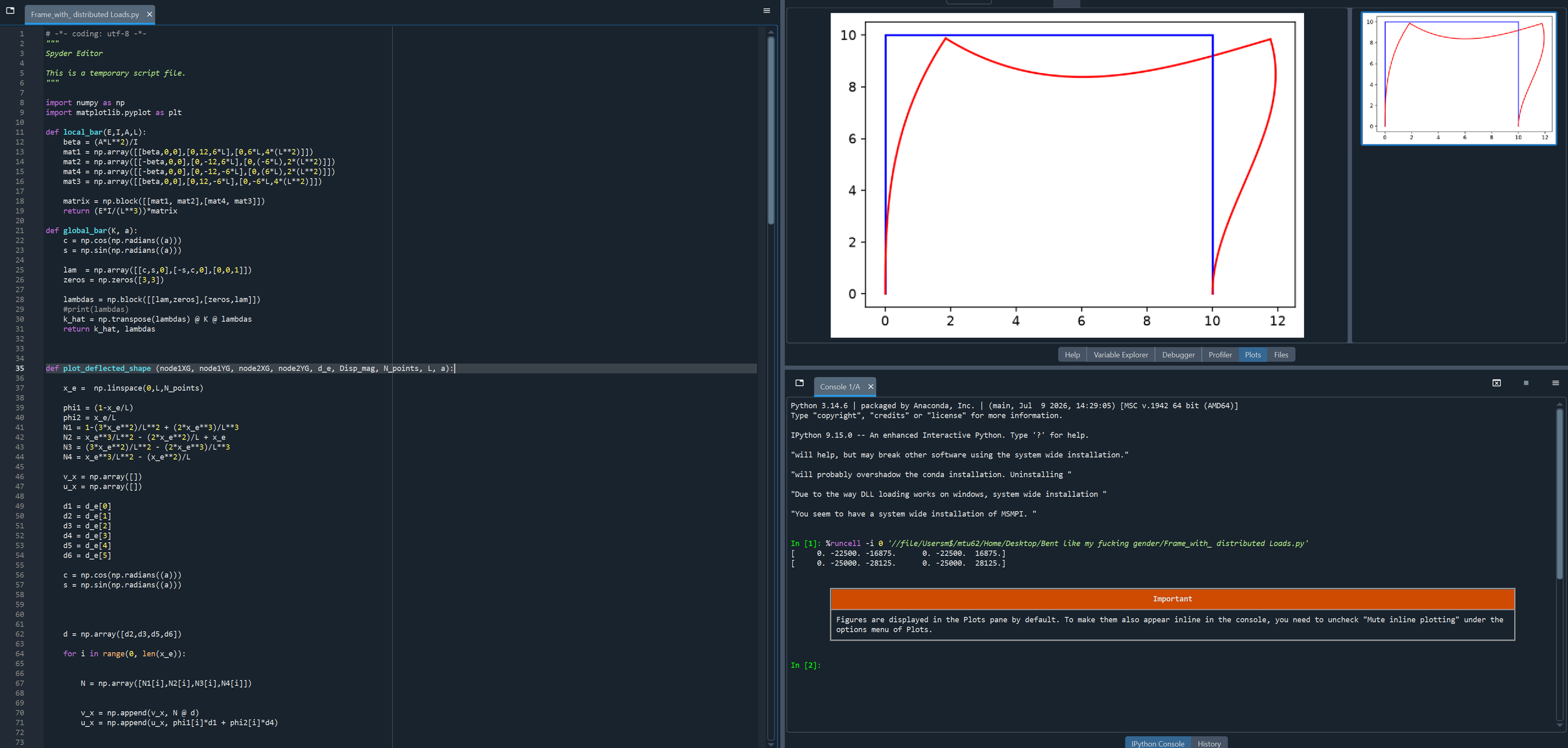Viewport: 1568px width, 748px height.
Task: Click the remove all variables console icon
Action: [x=1496, y=383]
